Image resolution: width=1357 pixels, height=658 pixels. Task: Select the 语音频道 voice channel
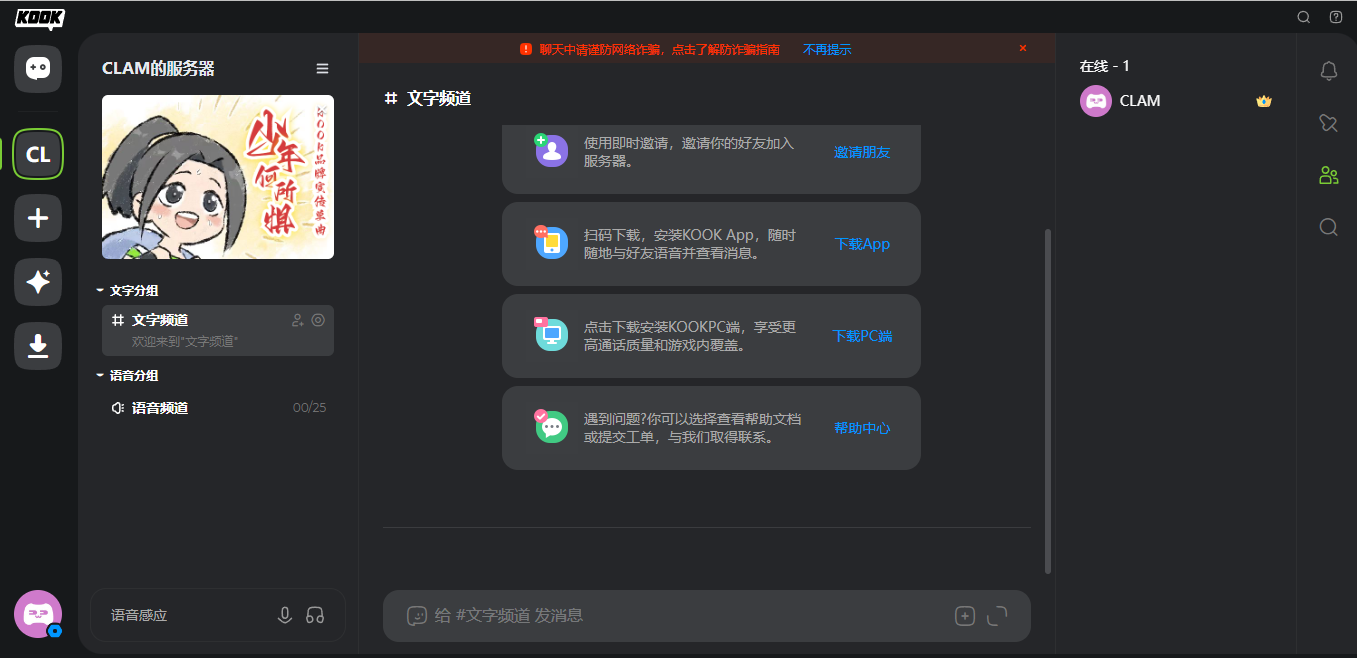(160, 407)
